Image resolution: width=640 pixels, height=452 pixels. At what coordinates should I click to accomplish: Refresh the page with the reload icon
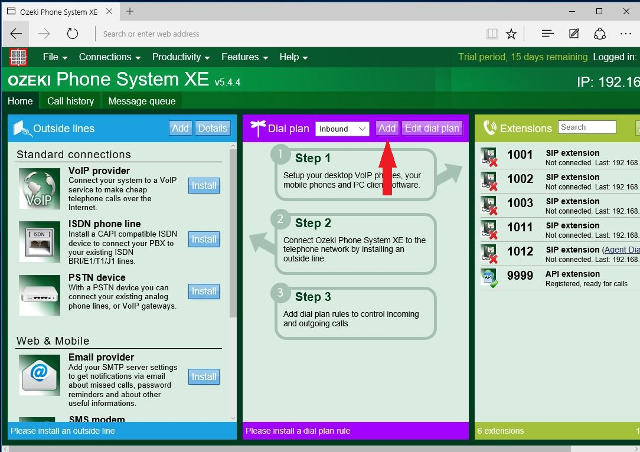(72, 34)
